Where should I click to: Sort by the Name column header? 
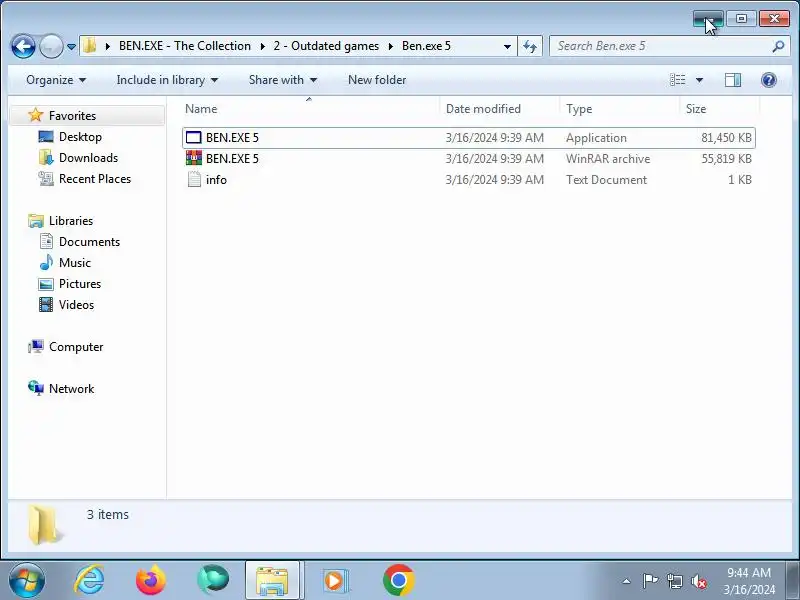[x=309, y=109]
